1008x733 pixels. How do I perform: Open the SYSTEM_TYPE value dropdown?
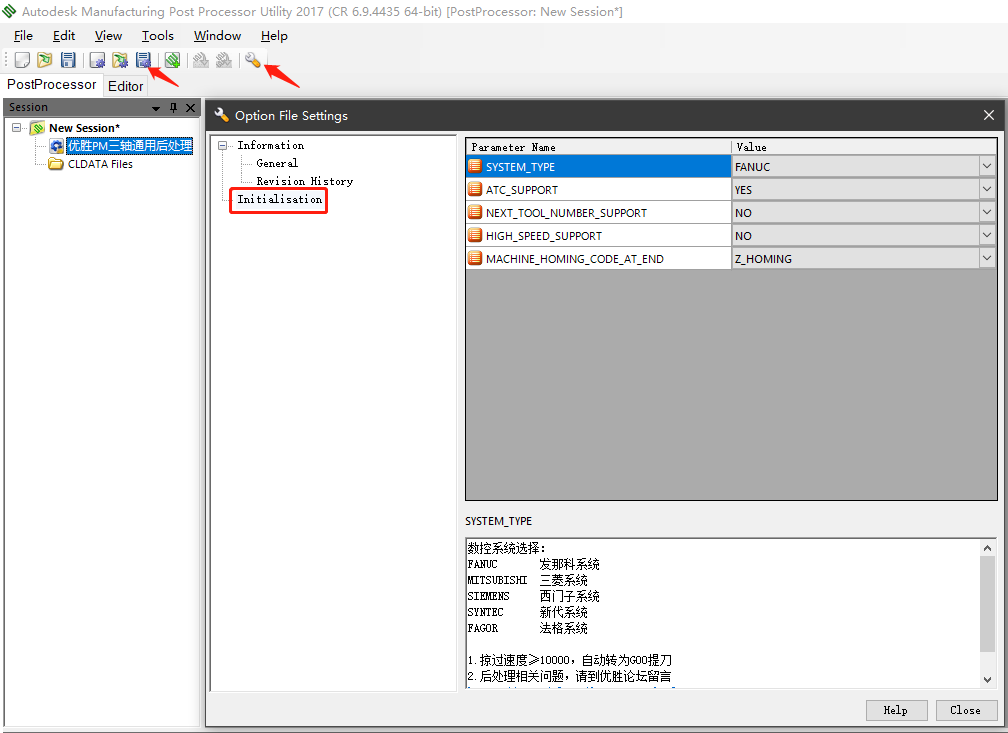click(x=987, y=167)
